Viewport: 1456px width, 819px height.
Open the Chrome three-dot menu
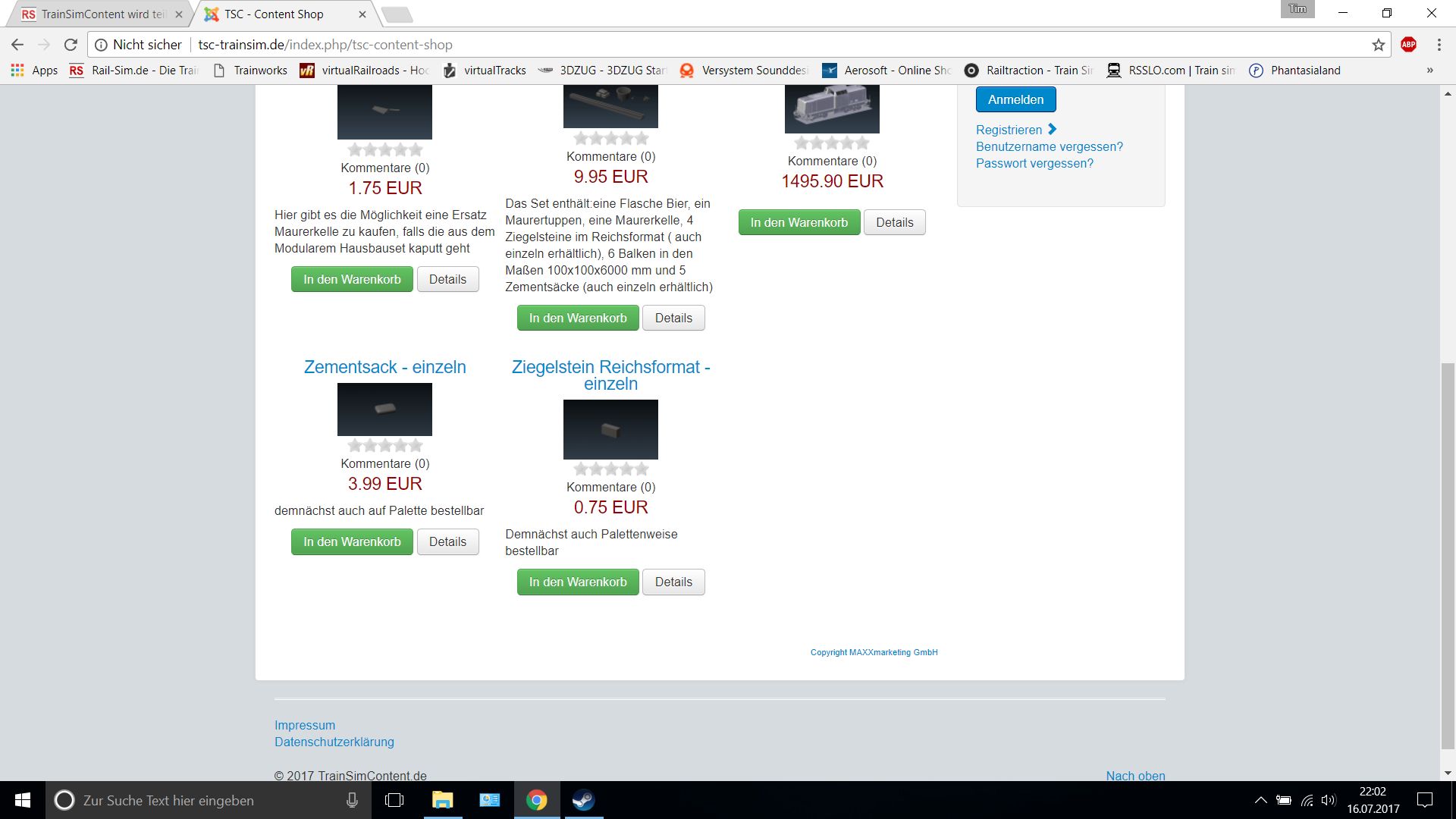coord(1439,45)
